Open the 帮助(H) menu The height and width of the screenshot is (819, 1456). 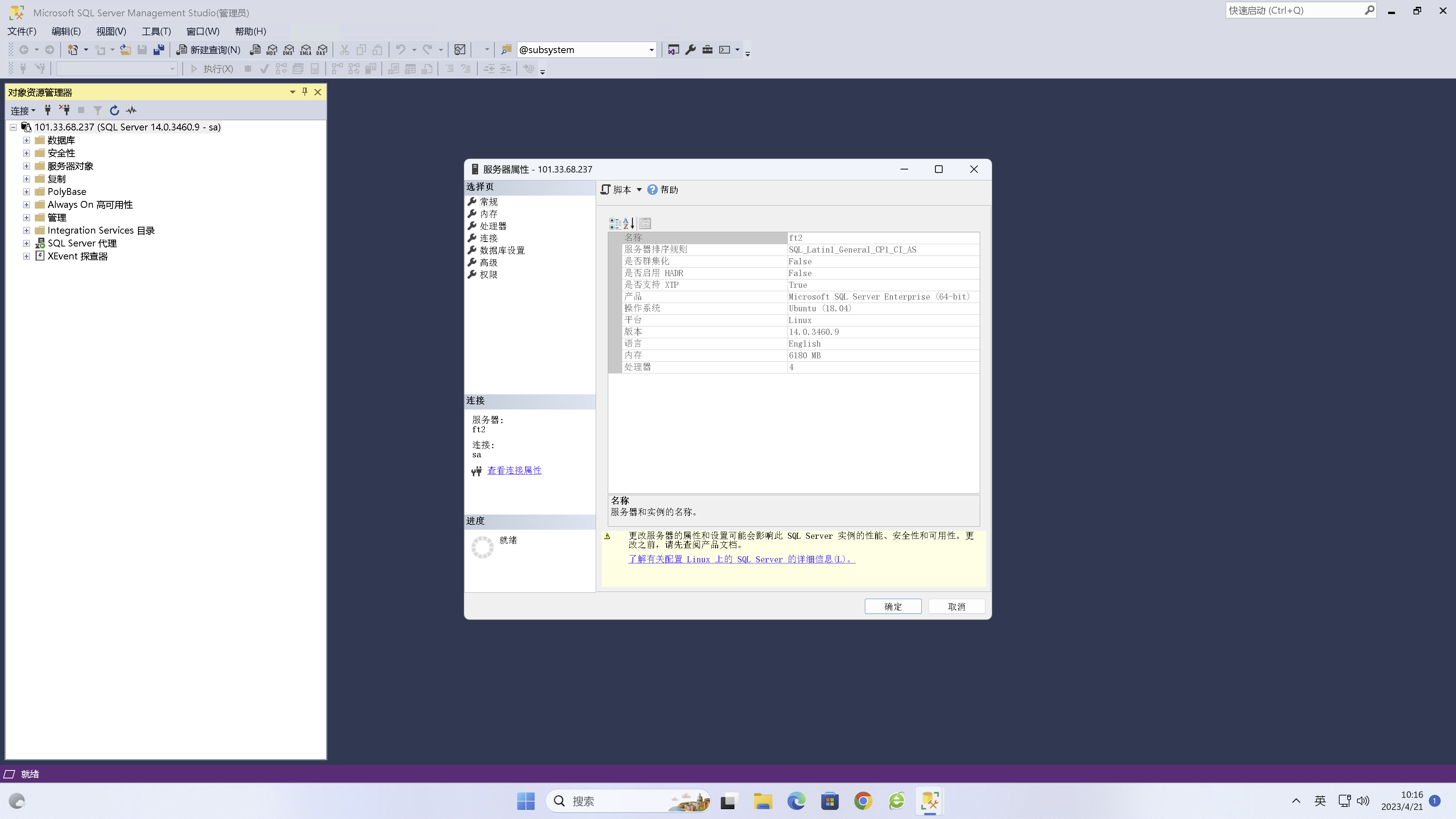coord(250,31)
